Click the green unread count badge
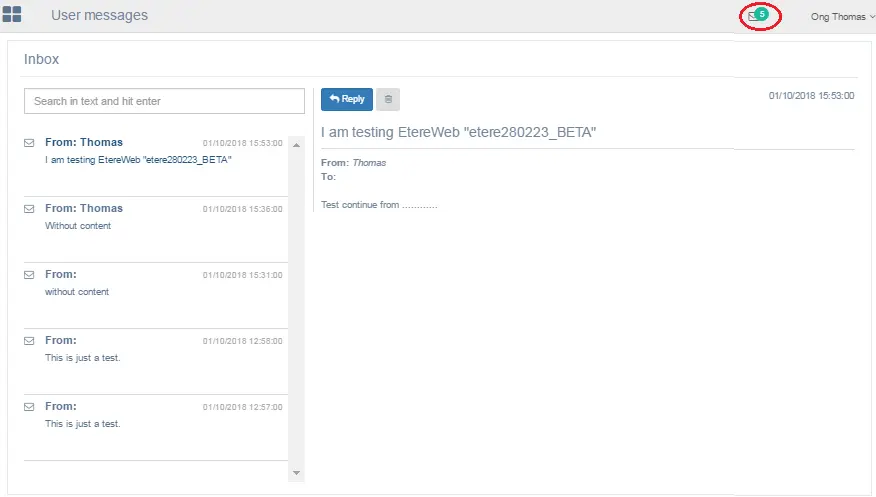 763,14
